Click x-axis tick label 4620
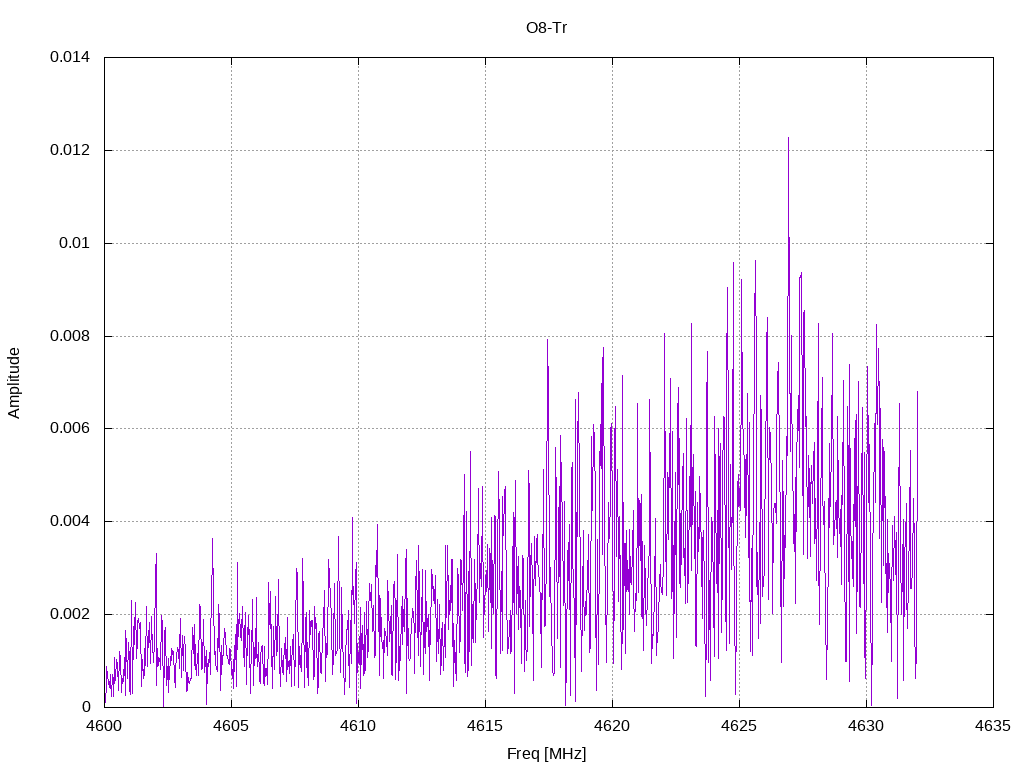Viewport: 1024px width, 768px height. 613,726
